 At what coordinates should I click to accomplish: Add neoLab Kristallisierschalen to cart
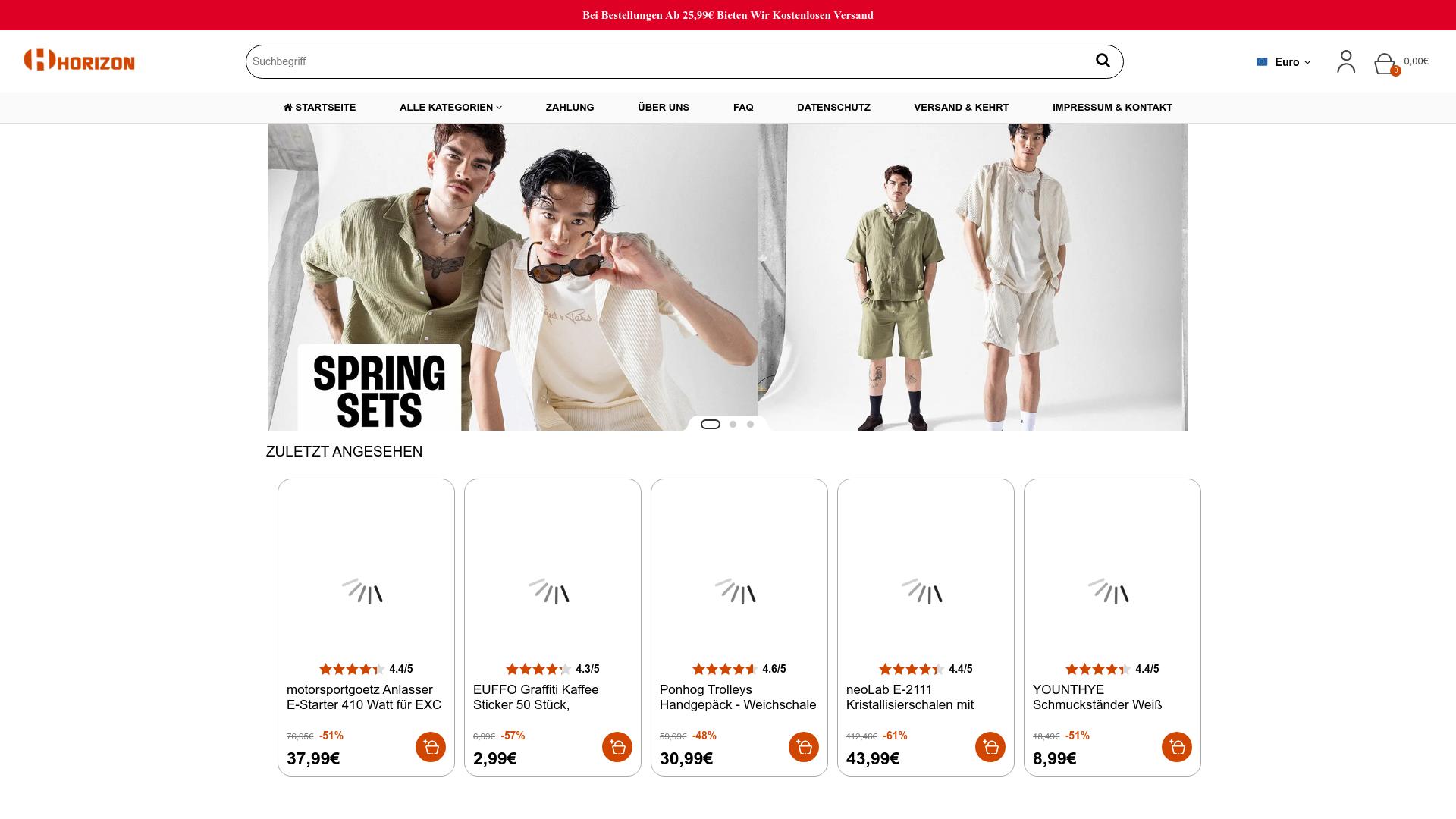[x=990, y=747]
